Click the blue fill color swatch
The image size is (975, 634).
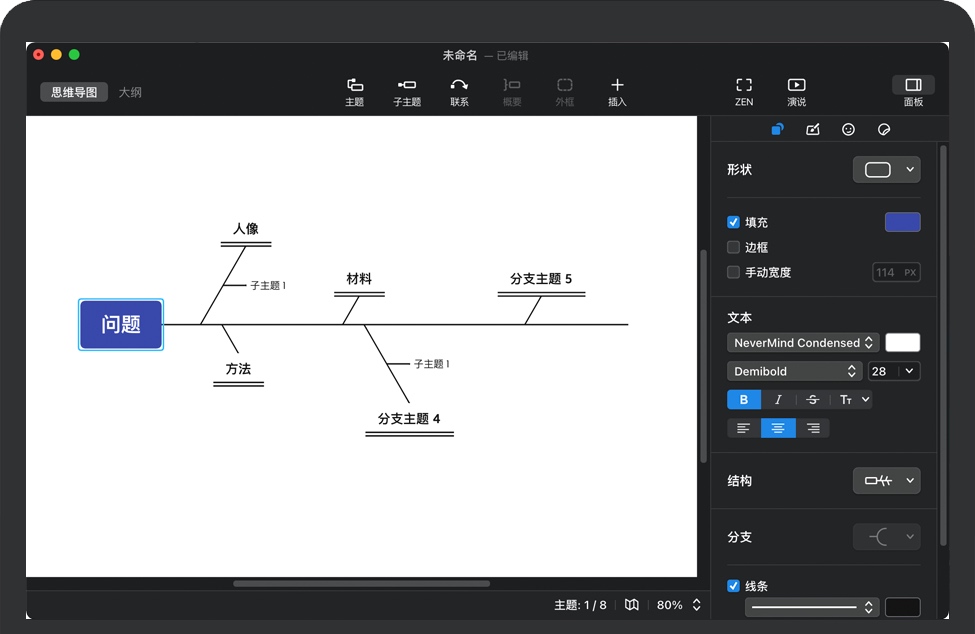(x=902, y=222)
